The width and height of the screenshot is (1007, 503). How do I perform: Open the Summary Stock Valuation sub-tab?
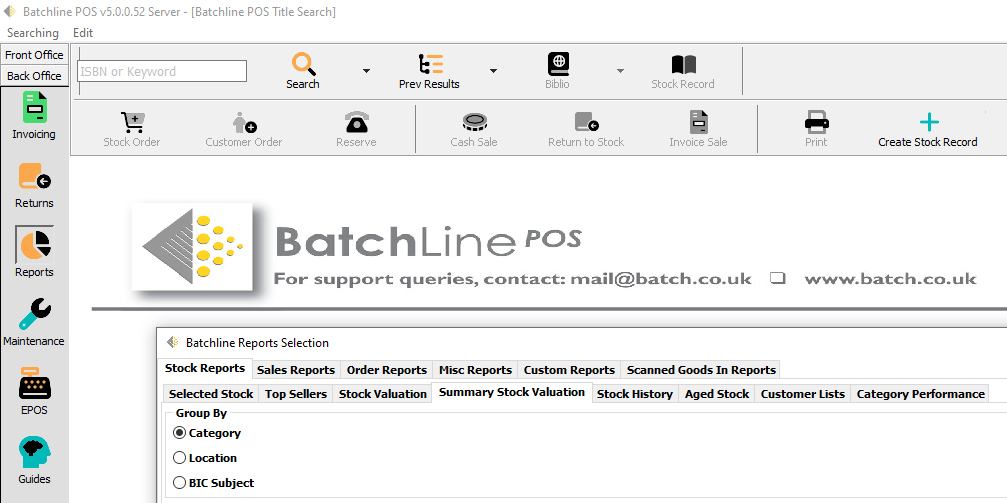coord(512,392)
